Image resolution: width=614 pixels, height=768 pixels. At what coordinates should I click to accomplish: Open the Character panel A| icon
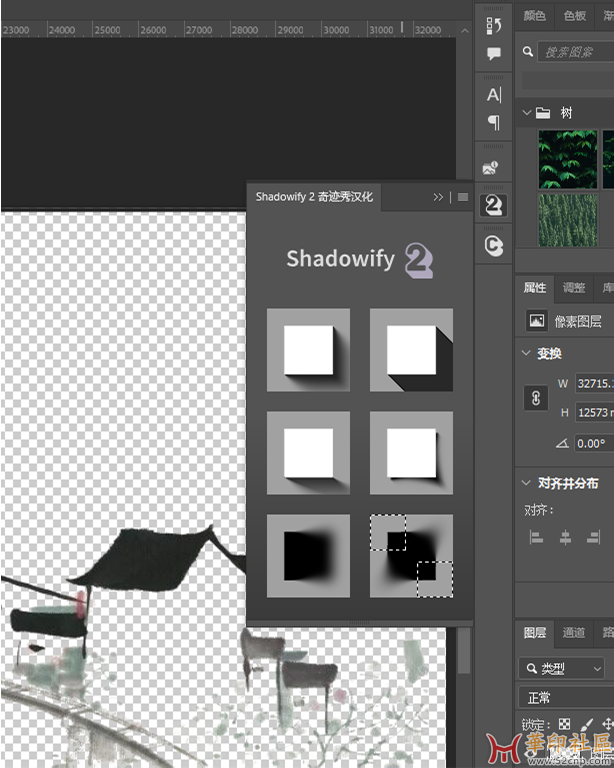(494, 95)
